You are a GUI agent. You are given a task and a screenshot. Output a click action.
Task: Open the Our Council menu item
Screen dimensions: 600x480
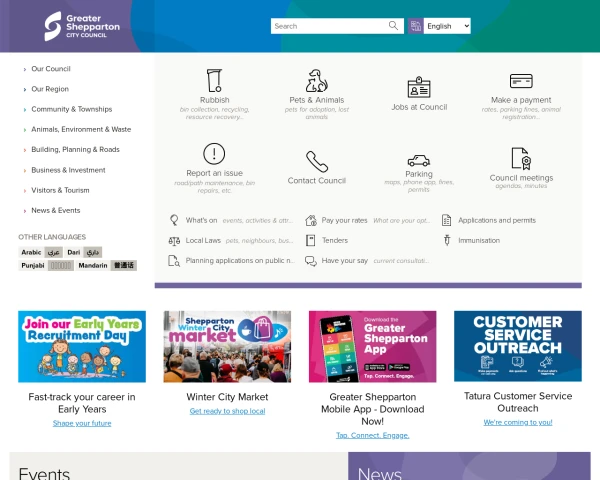click(51, 69)
